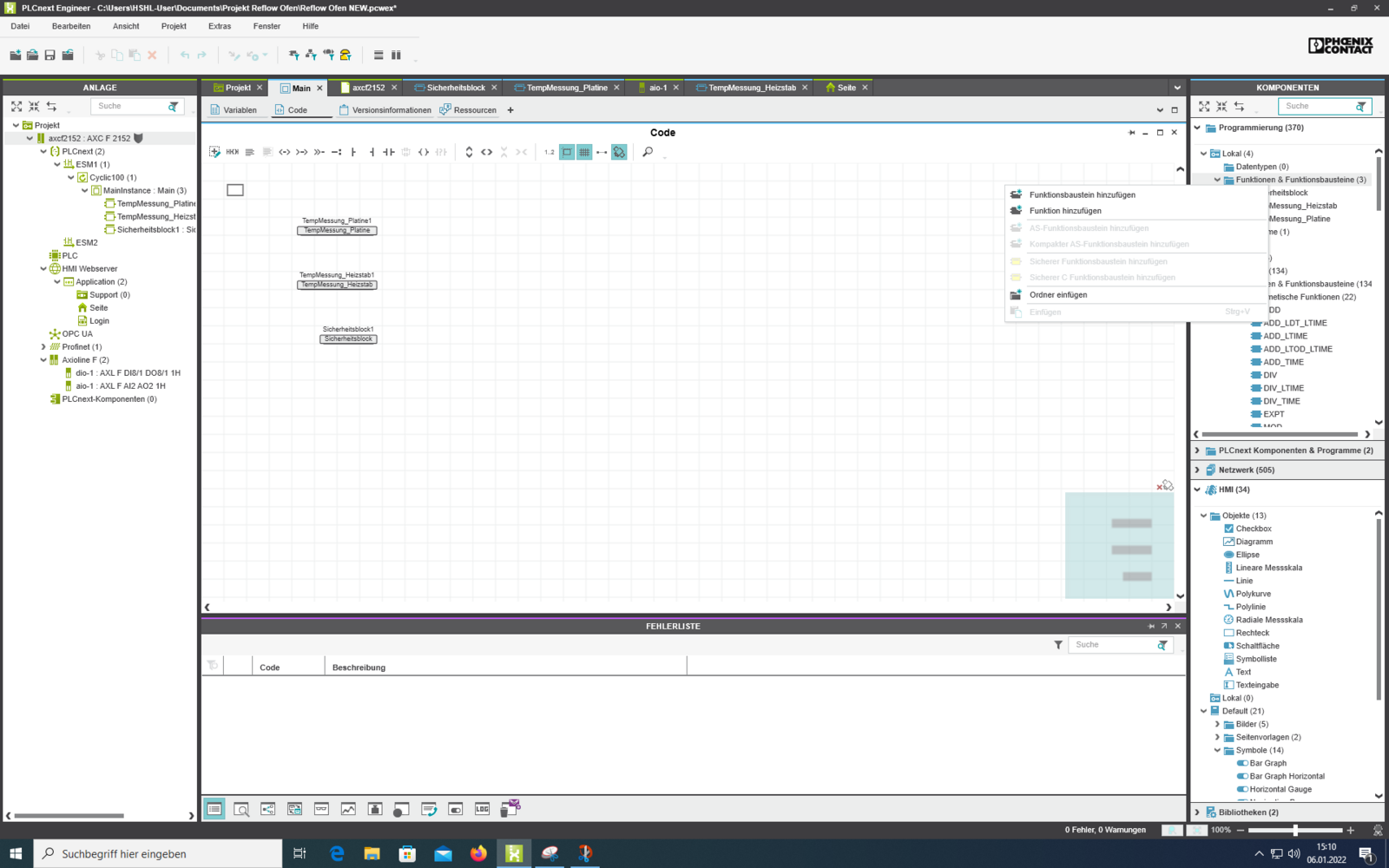The height and width of the screenshot is (868, 1389).
Task: Choose 'Ordner einfügen' in context menu
Action: coord(1057,295)
